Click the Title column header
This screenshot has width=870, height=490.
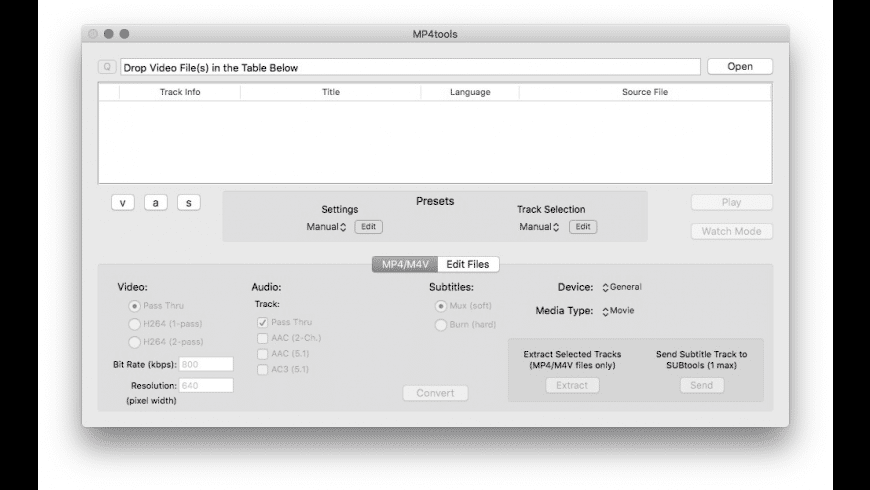click(x=331, y=92)
